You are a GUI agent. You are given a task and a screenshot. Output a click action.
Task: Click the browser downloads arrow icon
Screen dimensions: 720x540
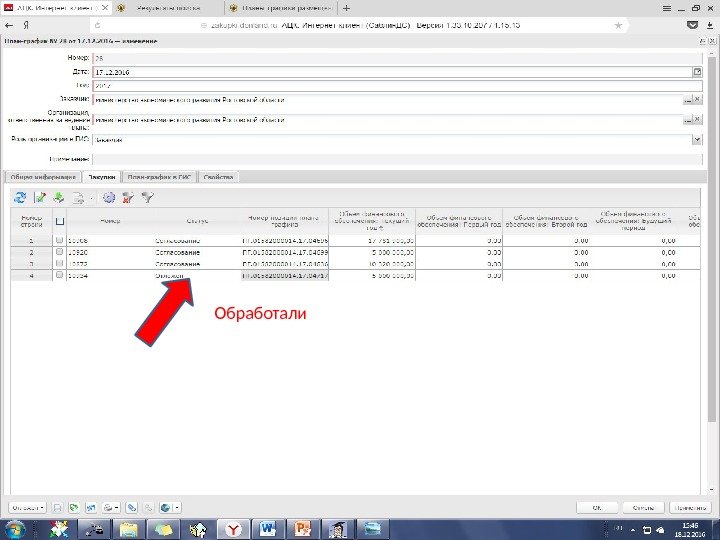click(x=710, y=25)
